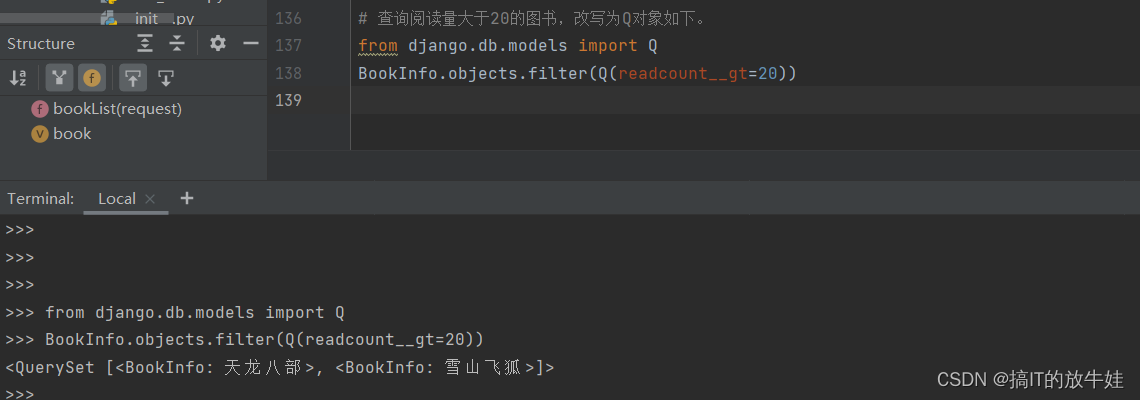Toggle the Show Inherited filter button
Screen dimensions: 1140x400
(x=59, y=78)
